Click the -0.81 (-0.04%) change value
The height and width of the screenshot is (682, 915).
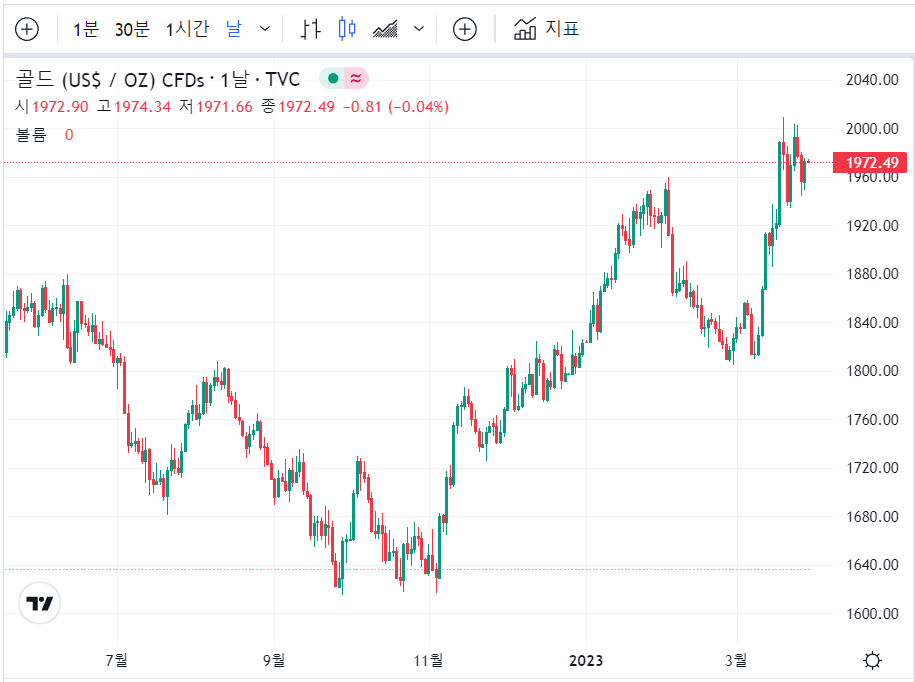click(396, 107)
